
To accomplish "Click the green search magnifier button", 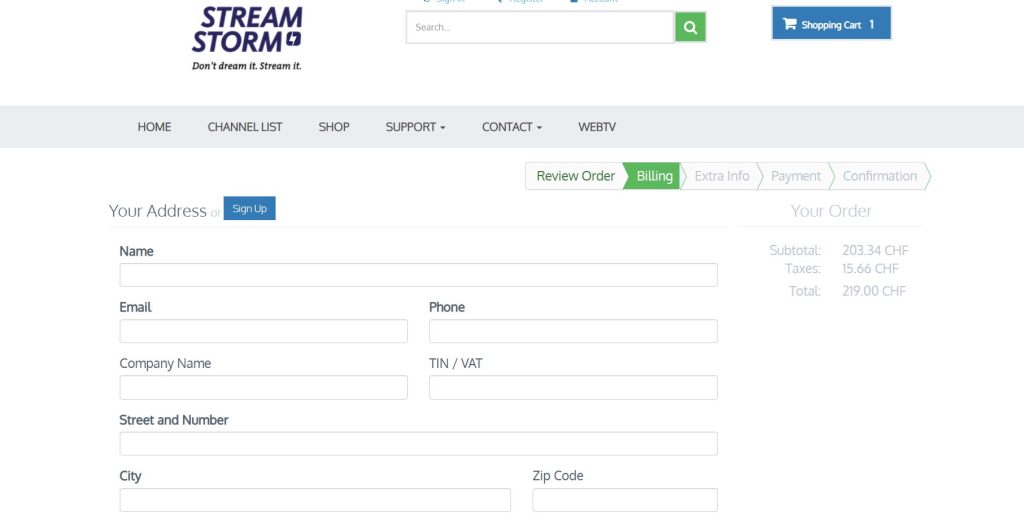I will 690,27.
